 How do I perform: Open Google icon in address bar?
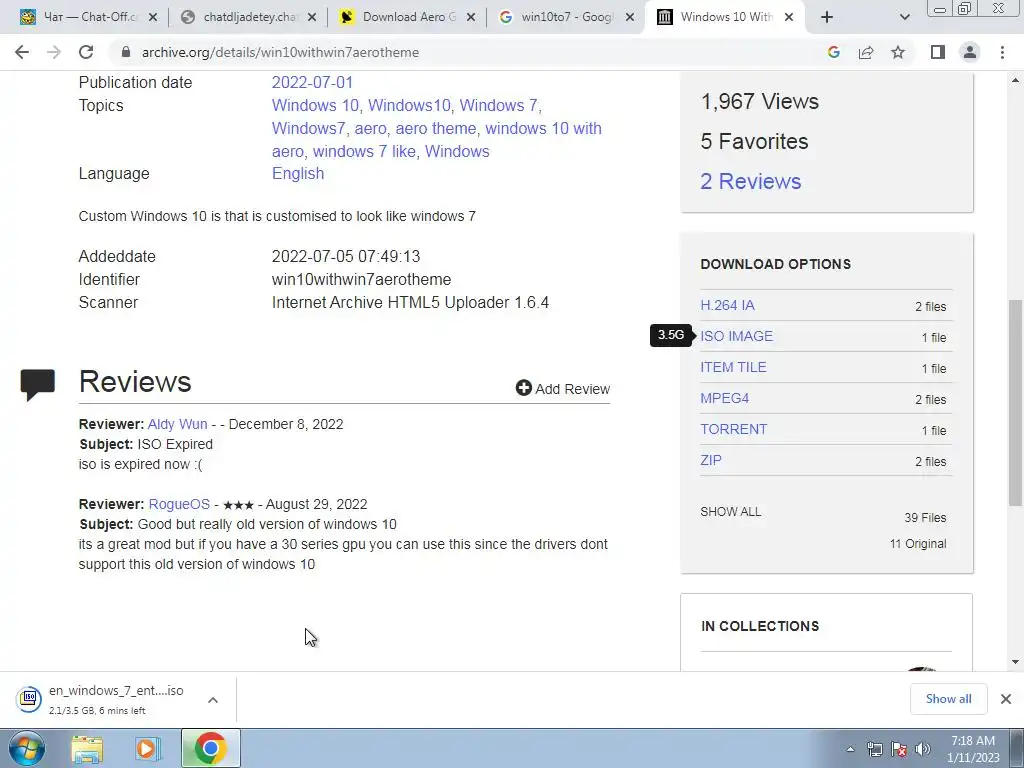(x=833, y=52)
